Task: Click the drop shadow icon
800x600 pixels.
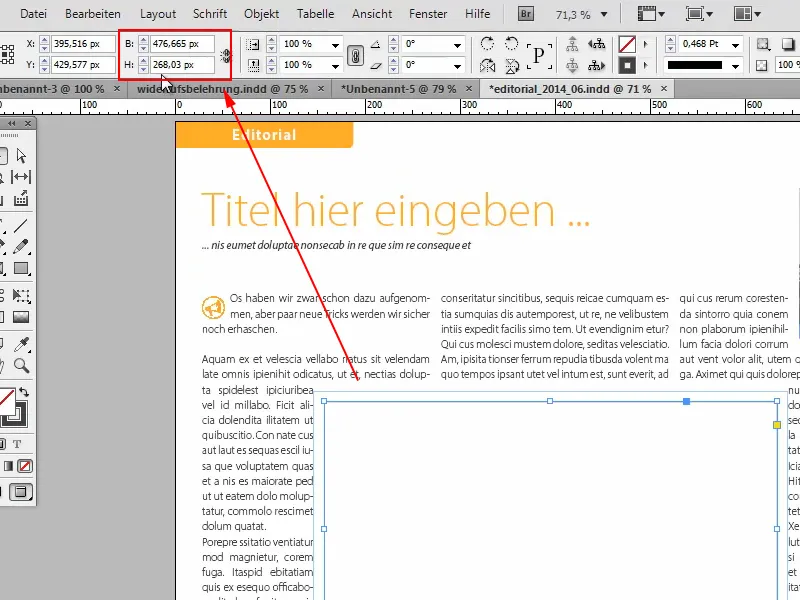Action: [x=787, y=44]
